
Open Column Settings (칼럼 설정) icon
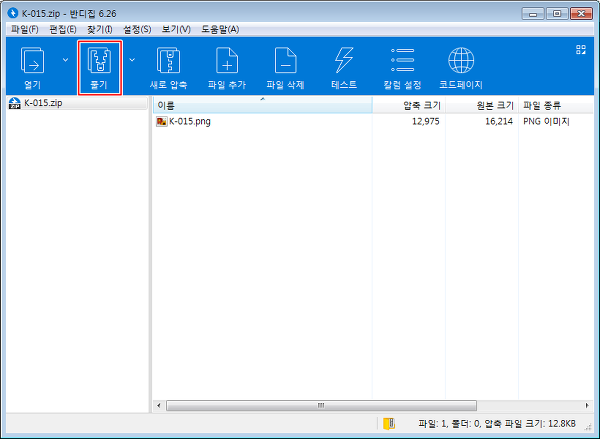402,60
